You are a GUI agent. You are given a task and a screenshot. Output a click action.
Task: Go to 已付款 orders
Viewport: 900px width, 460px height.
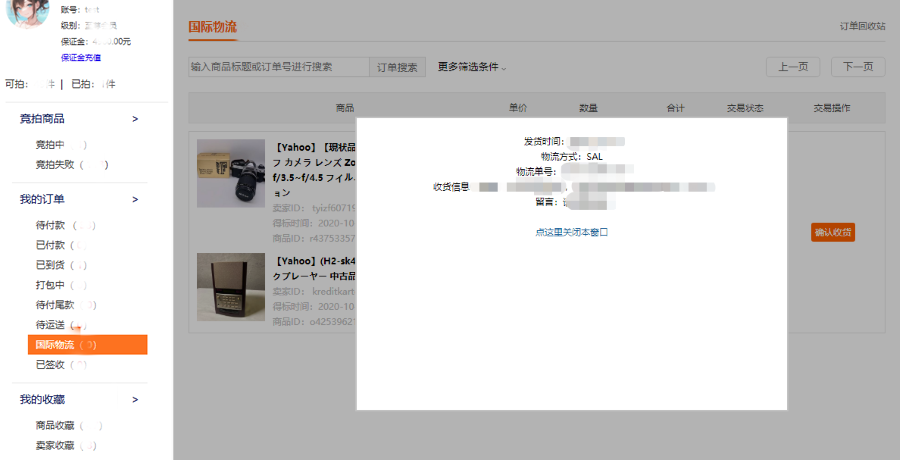(51, 245)
